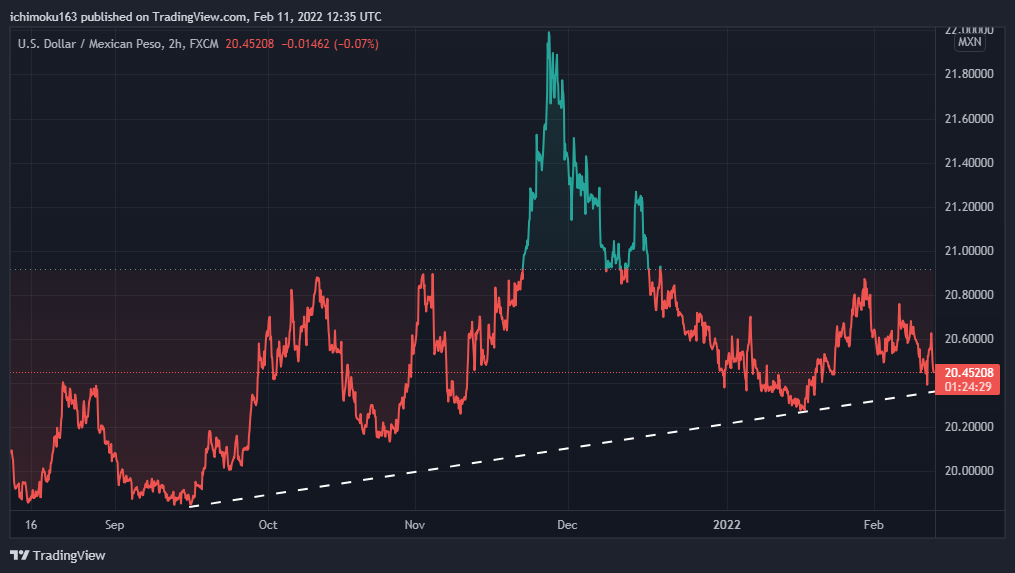The height and width of the screenshot is (573, 1015).
Task: Click the symbol title U.S. Dollar / Mexican Peso
Action: (90, 44)
